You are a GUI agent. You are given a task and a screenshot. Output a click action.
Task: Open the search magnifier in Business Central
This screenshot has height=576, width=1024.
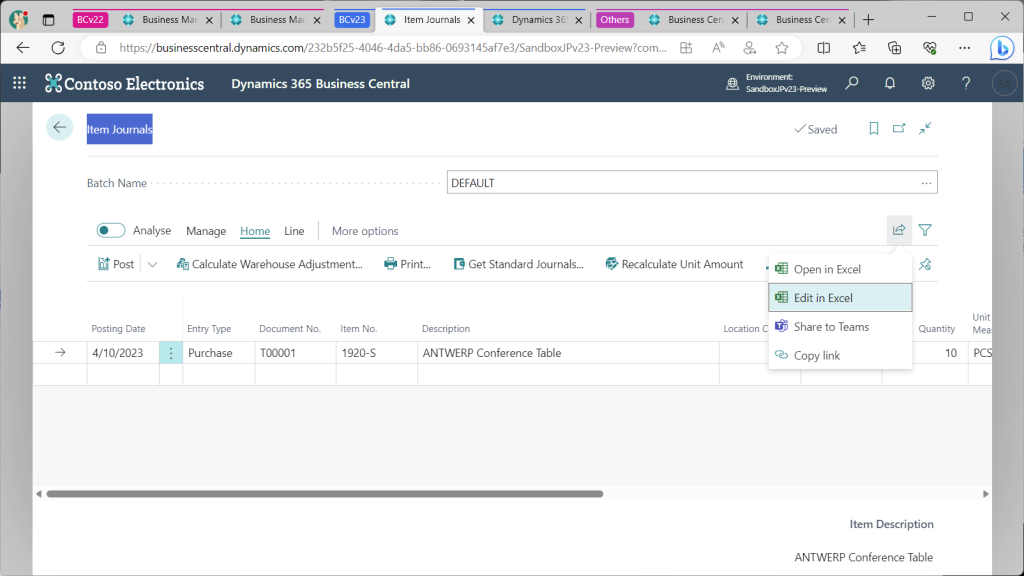click(852, 83)
